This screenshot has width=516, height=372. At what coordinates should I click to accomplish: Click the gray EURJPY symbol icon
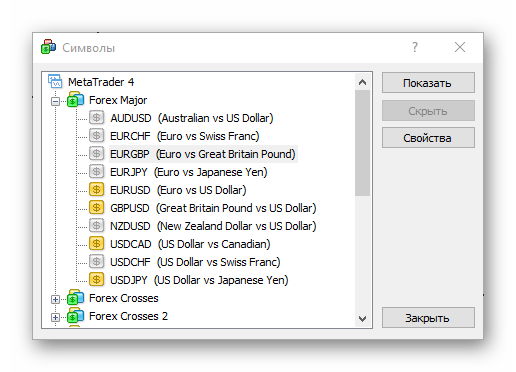point(96,172)
